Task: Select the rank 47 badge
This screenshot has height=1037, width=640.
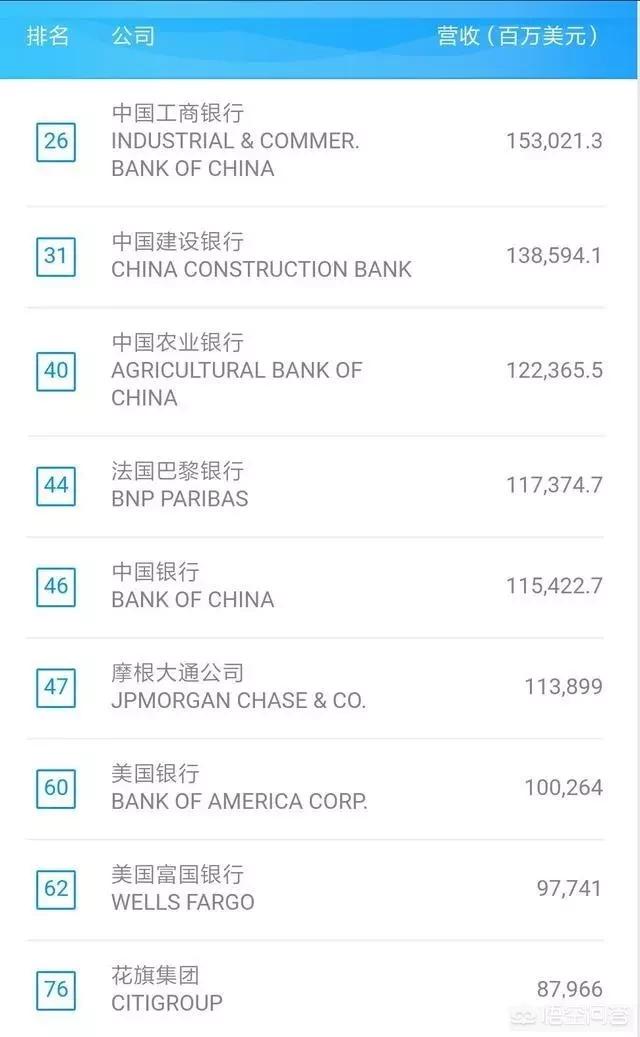Action: [x=56, y=687]
